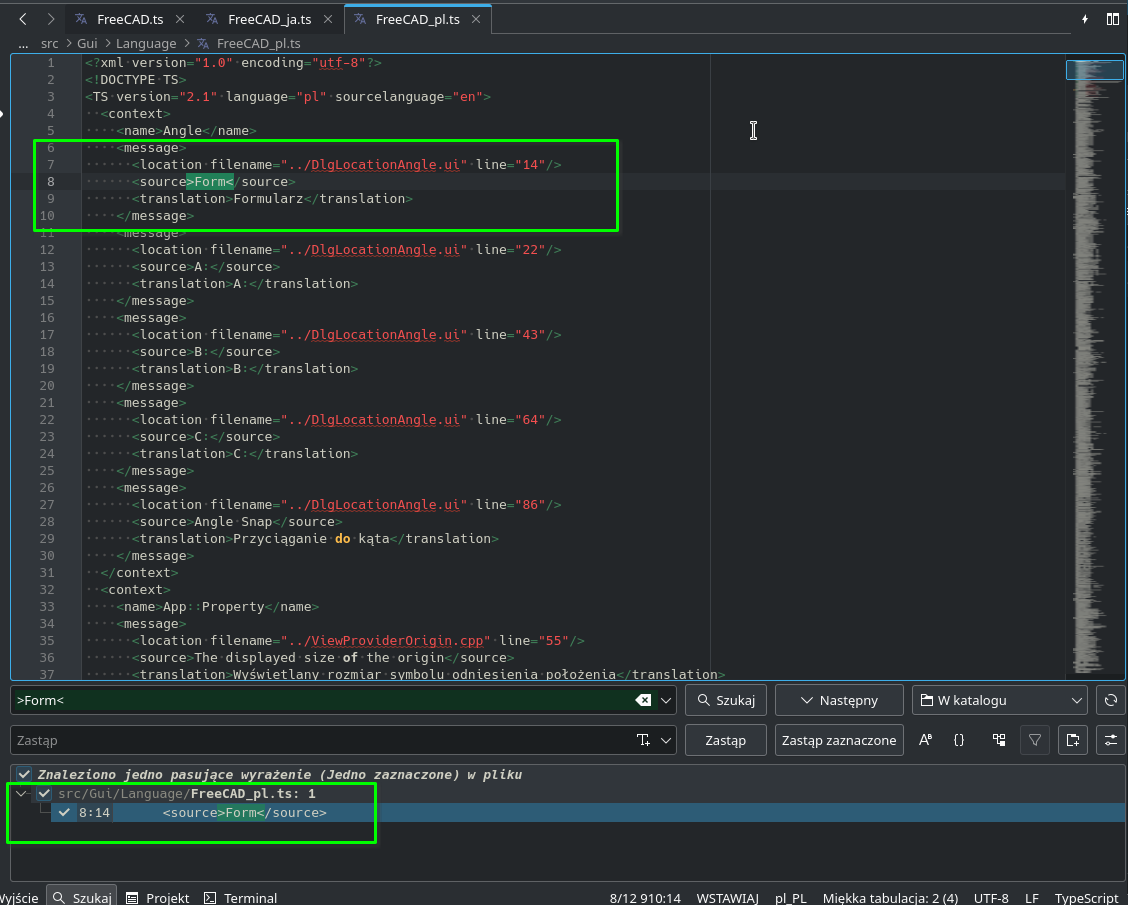Open split view from the top-right icon
The height and width of the screenshot is (905, 1128).
[1113, 18]
